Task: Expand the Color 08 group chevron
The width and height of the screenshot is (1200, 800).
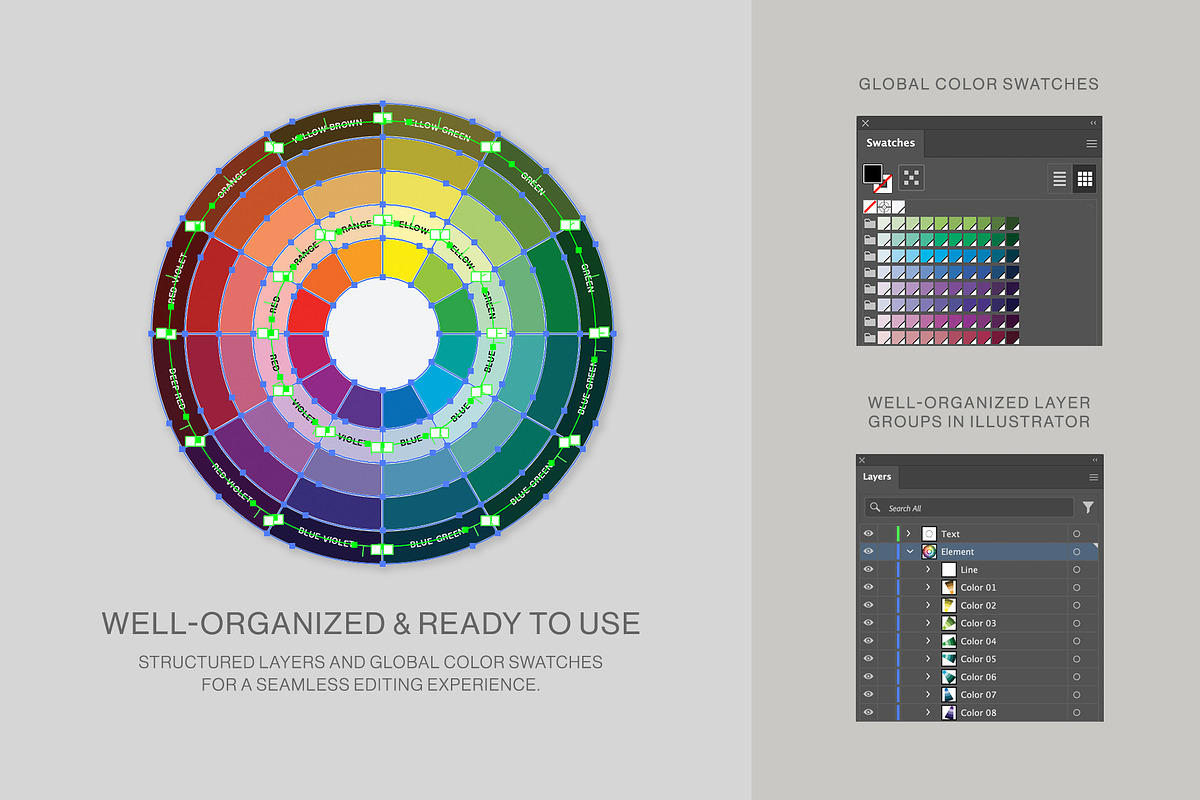Action: tap(928, 713)
